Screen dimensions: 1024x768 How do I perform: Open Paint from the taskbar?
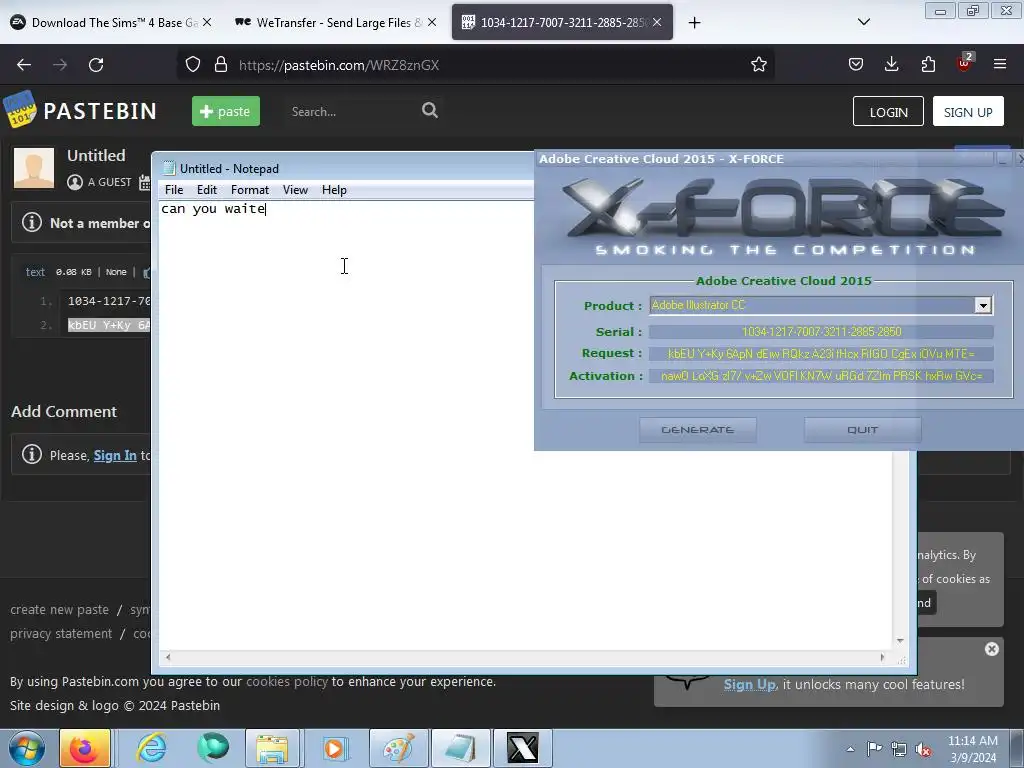coord(398,748)
